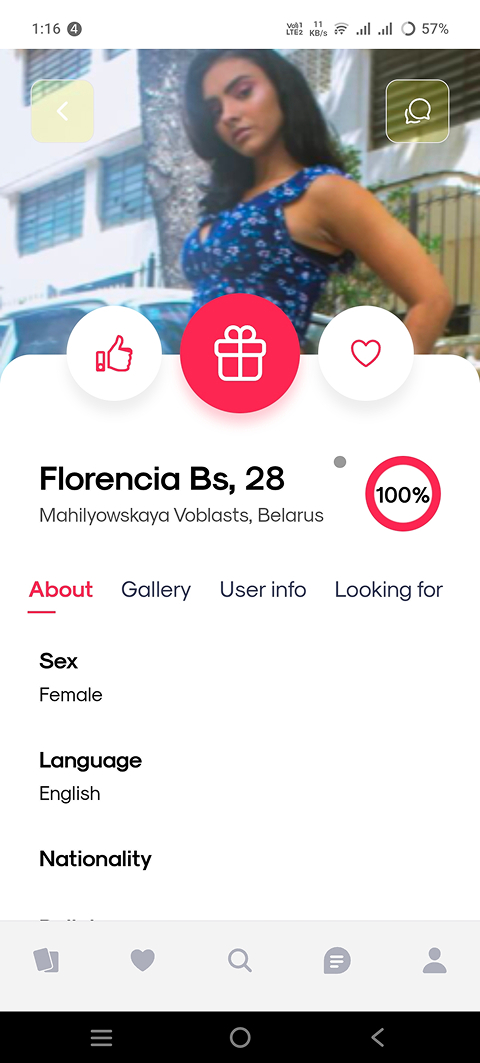Open messages tab in bottom navigation
480x1063 pixels.
[337, 961]
